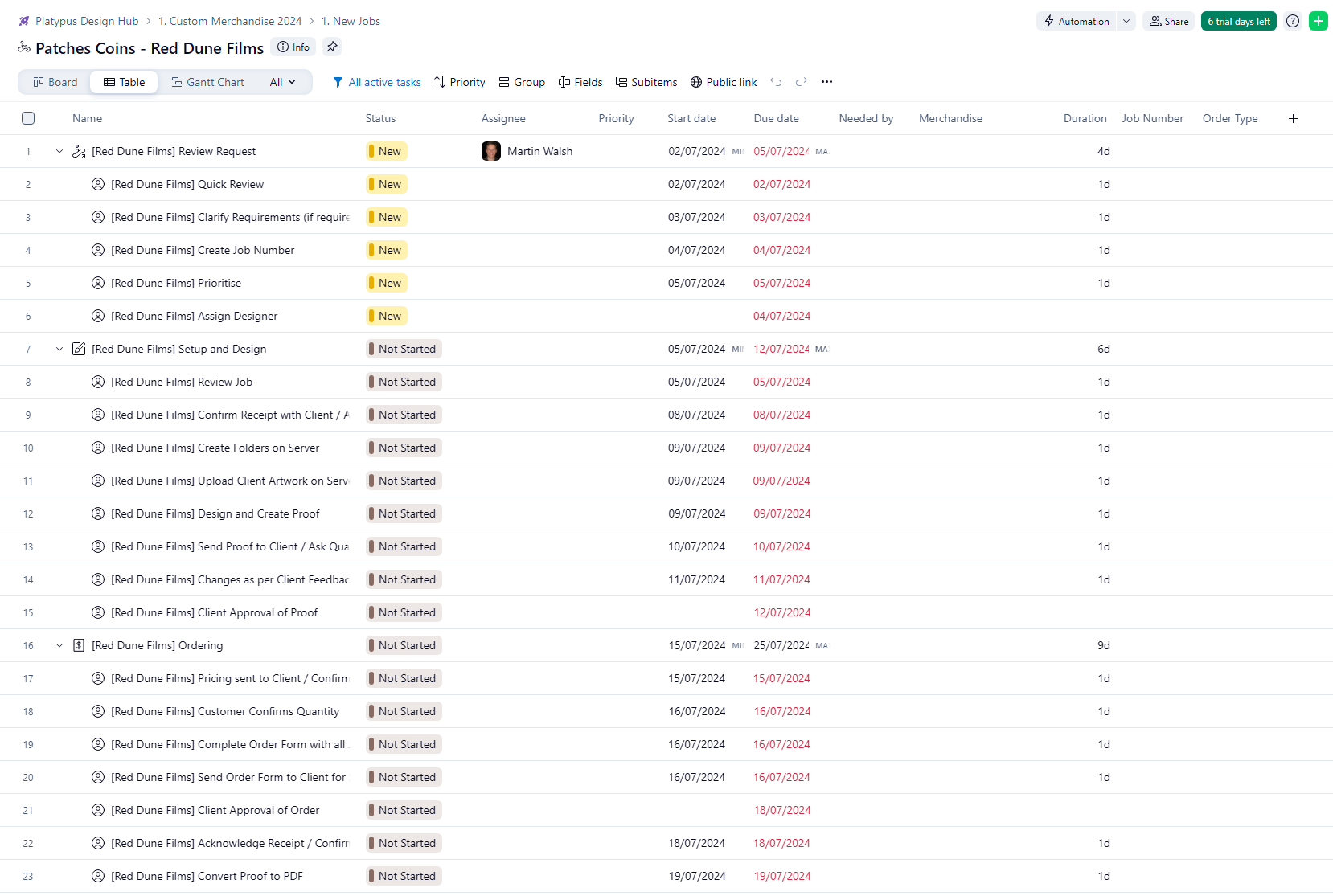Click the help question mark icon
Screen dimensions: 1333x896
coord(1293,22)
